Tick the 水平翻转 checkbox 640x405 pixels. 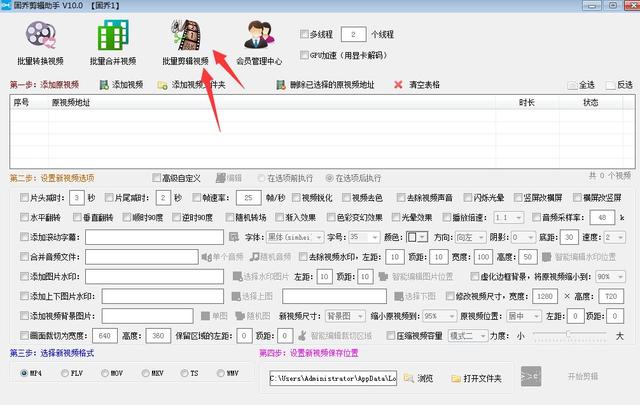tap(24, 217)
